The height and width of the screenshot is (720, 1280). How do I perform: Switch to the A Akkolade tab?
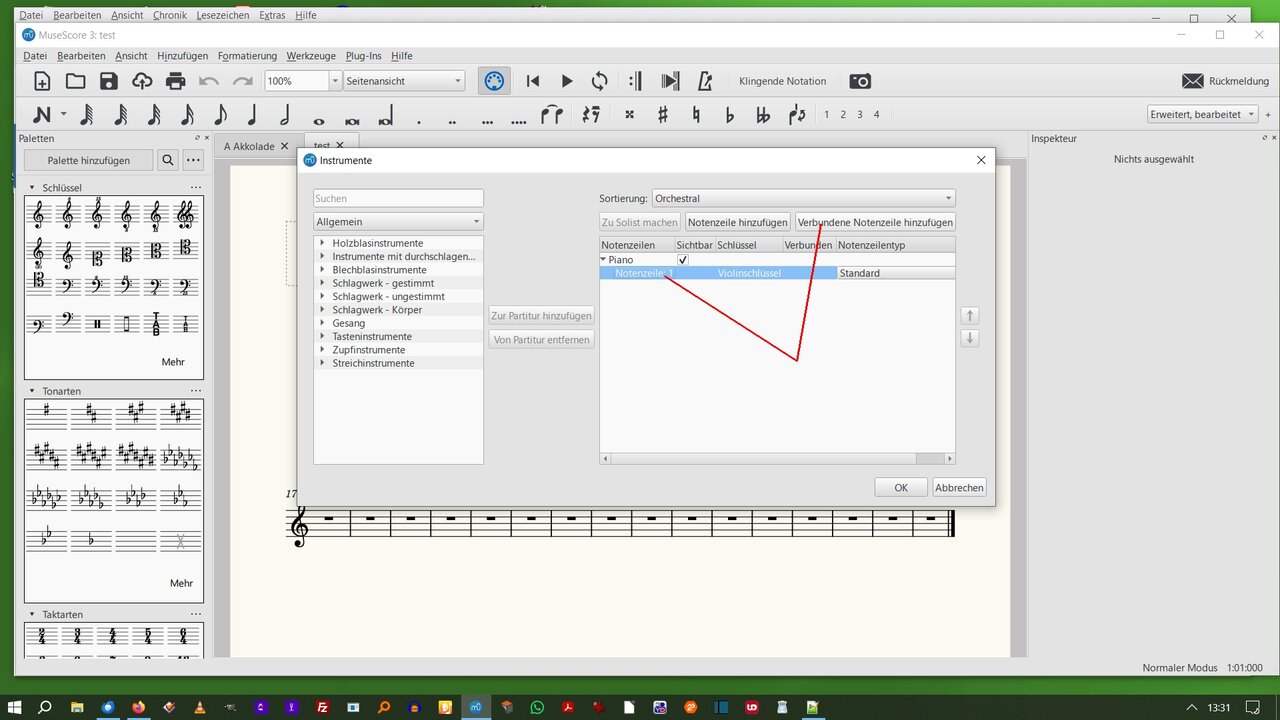[248, 146]
